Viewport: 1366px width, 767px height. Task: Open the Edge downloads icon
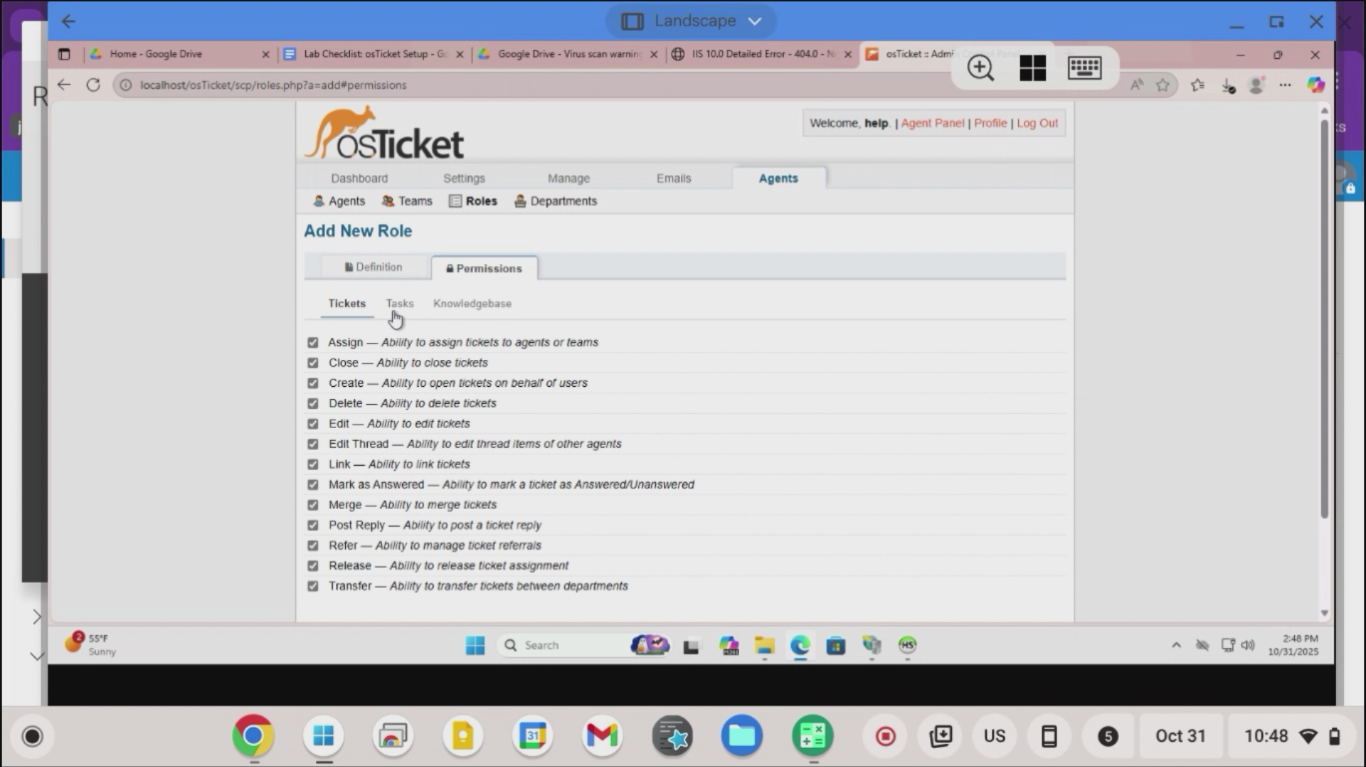[x=1227, y=86]
